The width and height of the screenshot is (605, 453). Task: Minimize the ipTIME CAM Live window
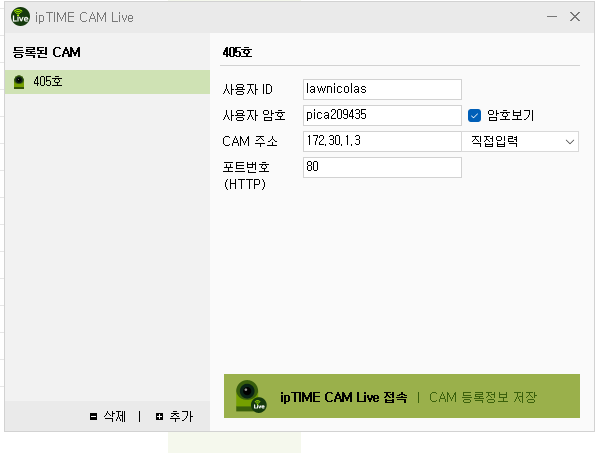pos(552,17)
